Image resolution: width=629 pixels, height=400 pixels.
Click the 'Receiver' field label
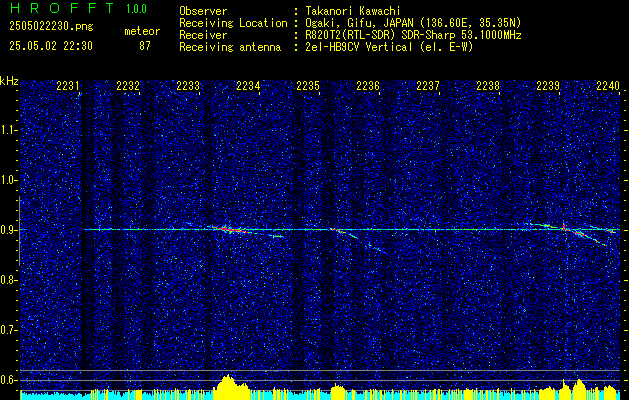click(x=203, y=35)
